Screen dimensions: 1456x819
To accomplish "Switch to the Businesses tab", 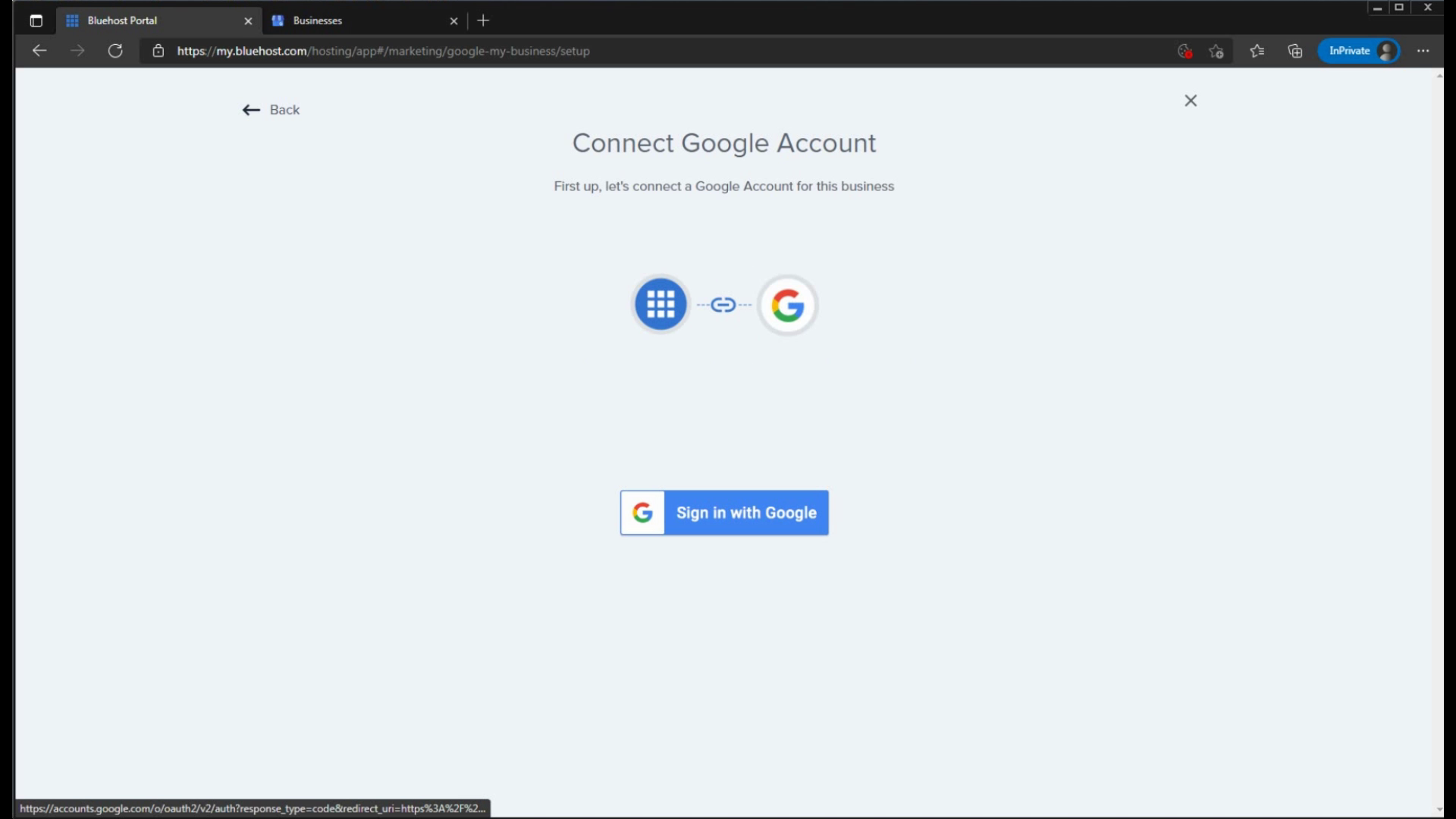I will pos(356,20).
